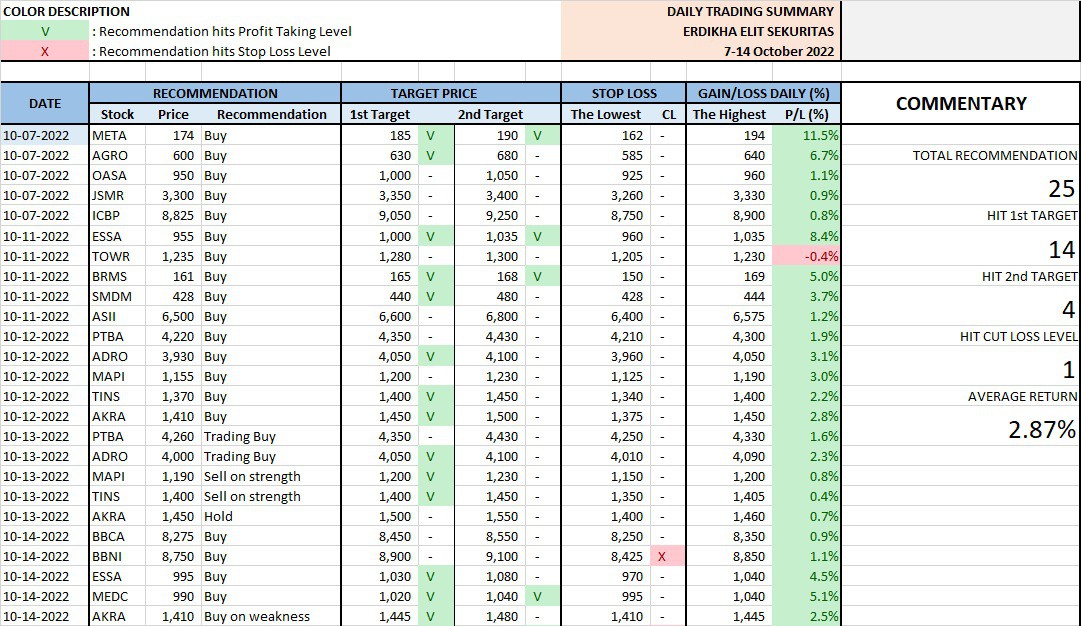Click the 7-14 October 2022 cell
Screen dimensions: 1081x626
[x=778, y=51]
